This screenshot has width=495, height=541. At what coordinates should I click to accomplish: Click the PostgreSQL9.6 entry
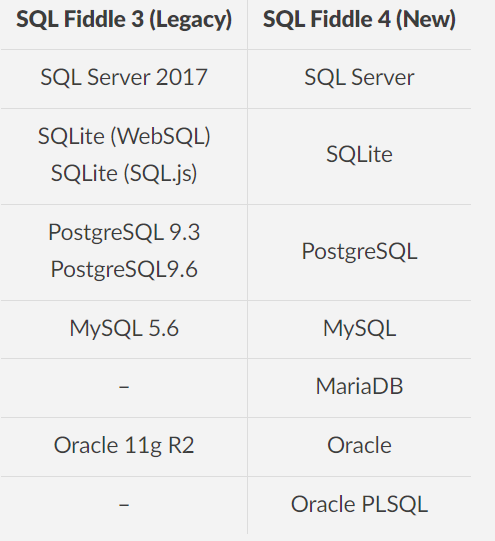coord(124,269)
